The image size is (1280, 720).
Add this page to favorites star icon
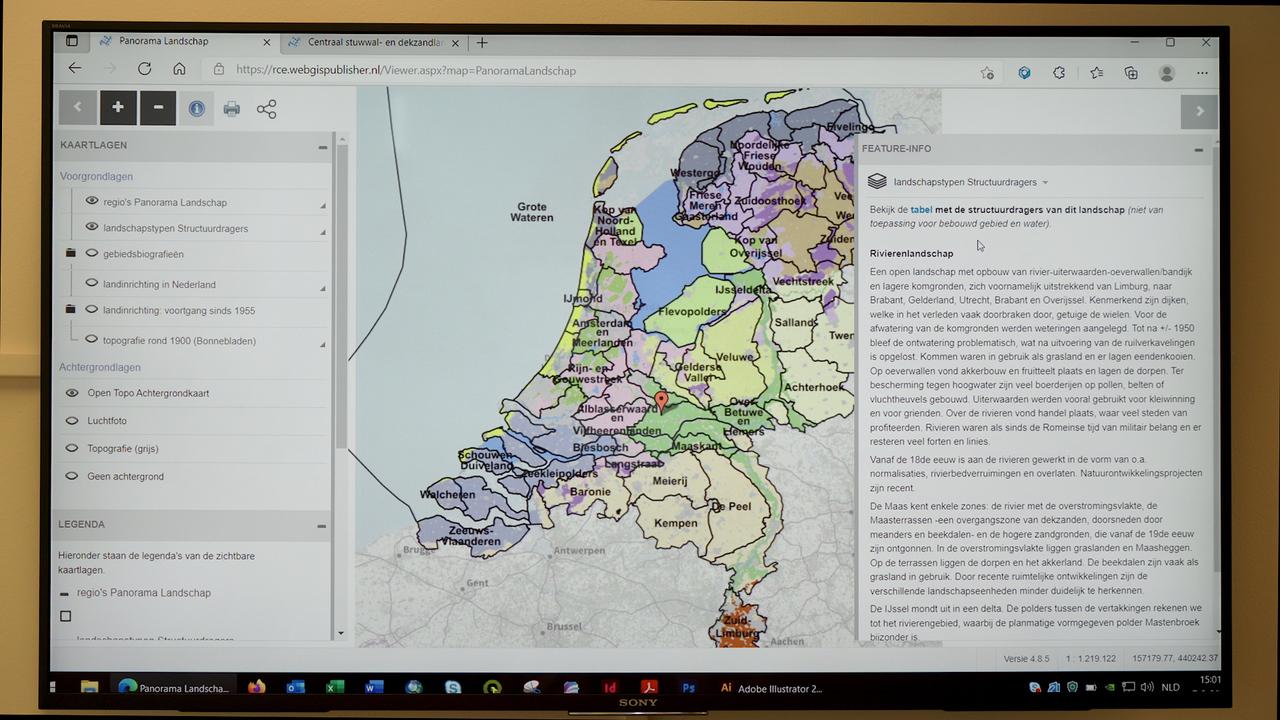987,72
